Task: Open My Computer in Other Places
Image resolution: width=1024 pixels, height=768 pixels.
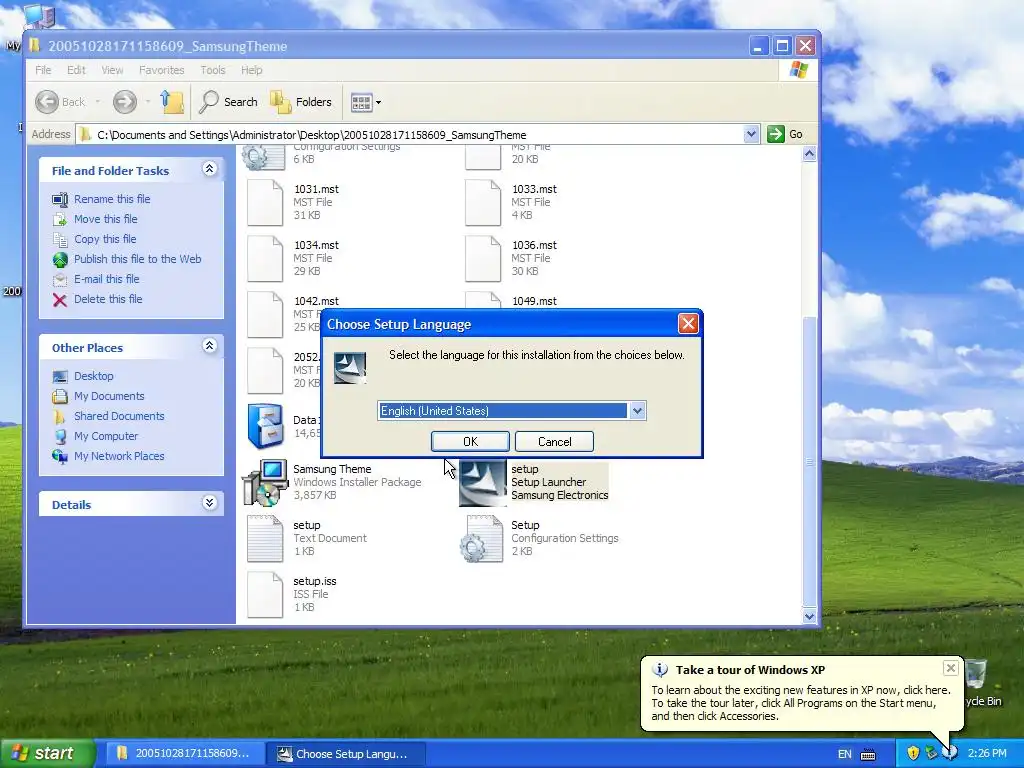Action: [x=106, y=436]
